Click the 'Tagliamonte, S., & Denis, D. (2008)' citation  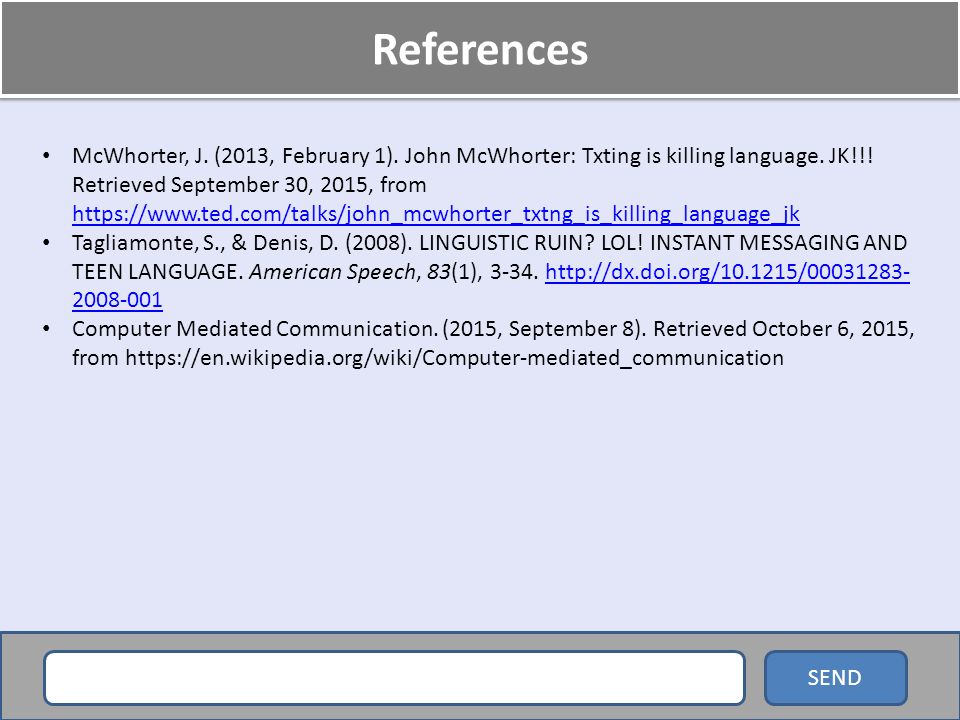point(242,242)
